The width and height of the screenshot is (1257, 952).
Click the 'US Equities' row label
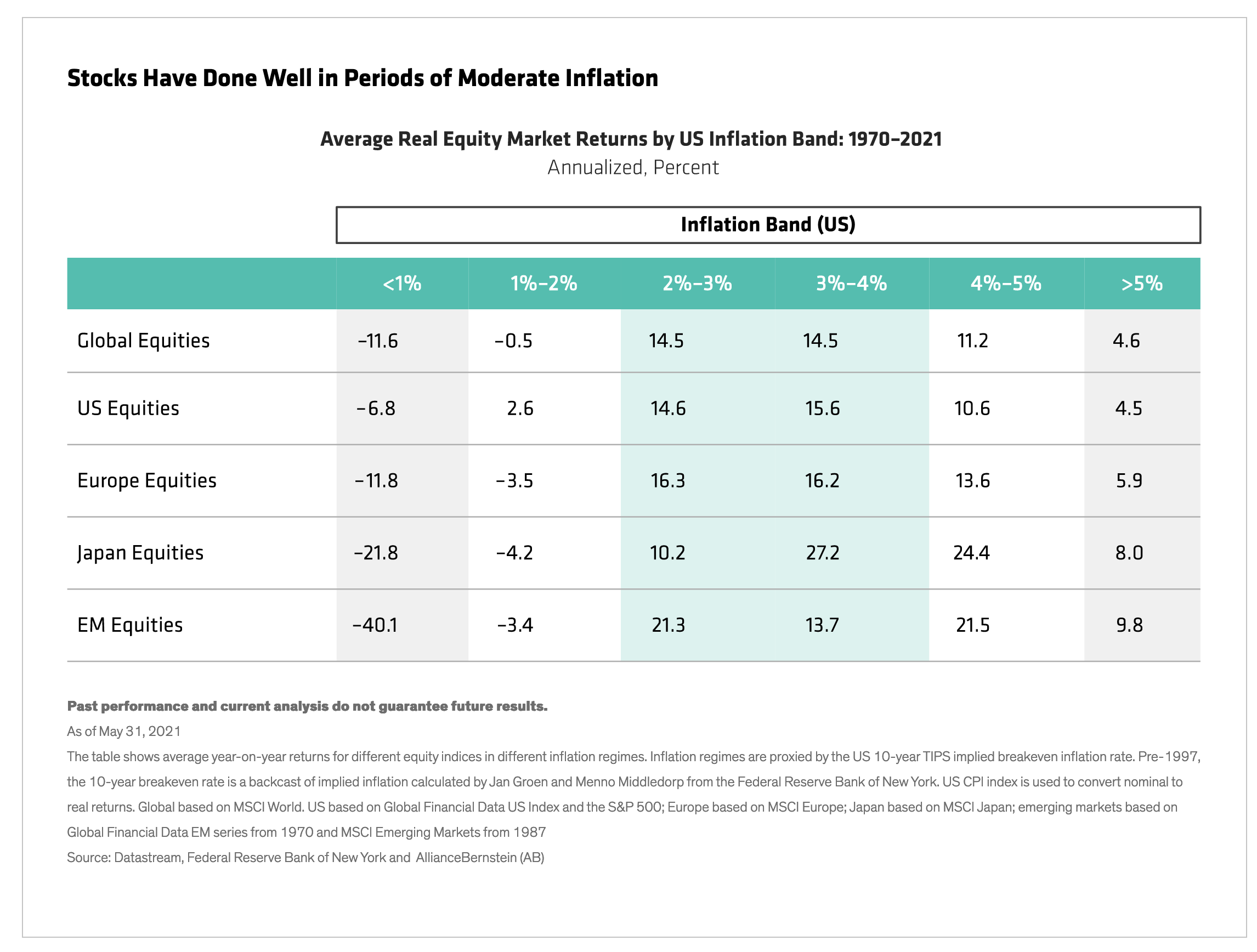[x=128, y=408]
